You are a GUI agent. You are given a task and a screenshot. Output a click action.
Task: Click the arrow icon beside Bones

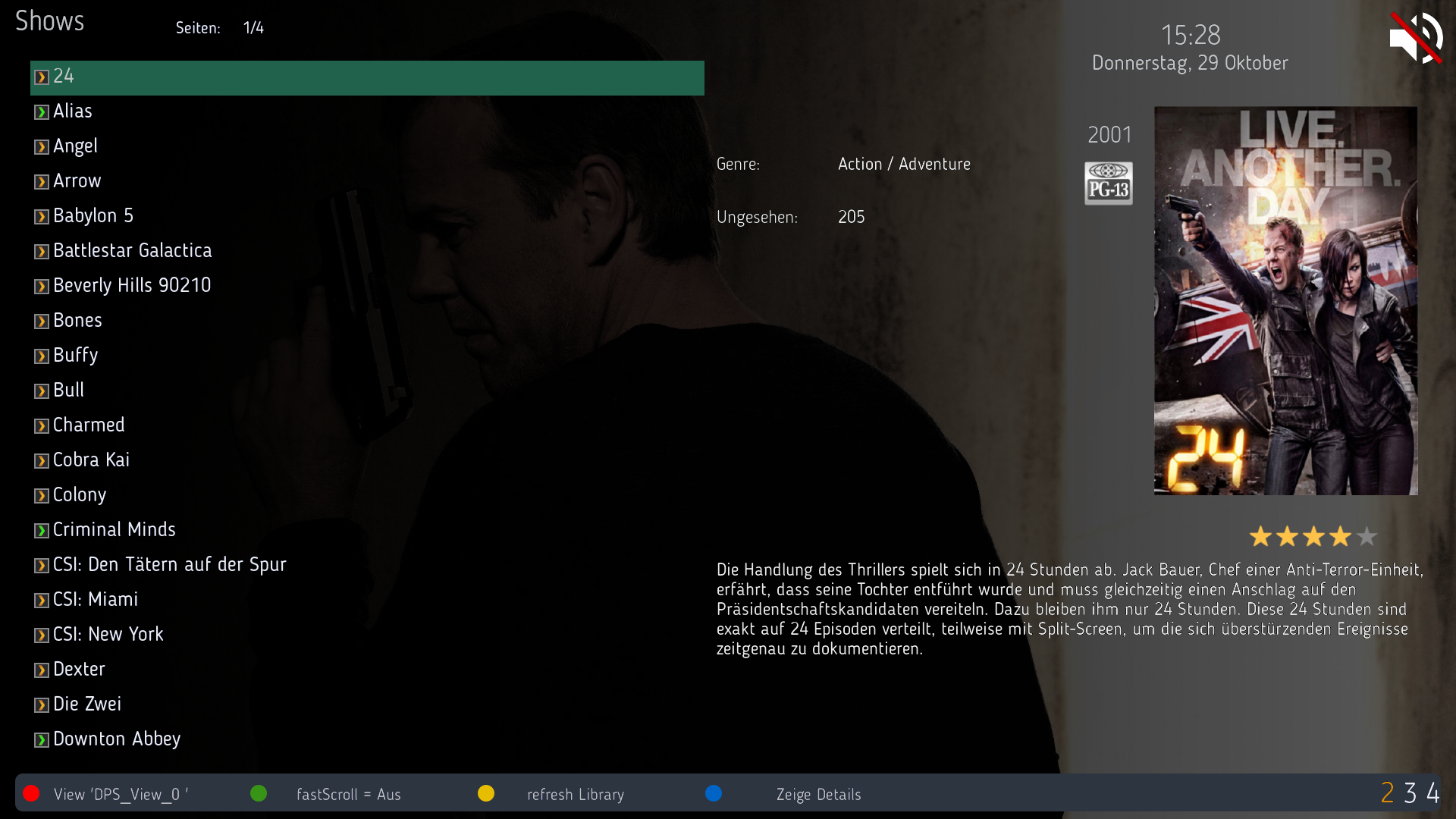pyautogui.click(x=42, y=322)
